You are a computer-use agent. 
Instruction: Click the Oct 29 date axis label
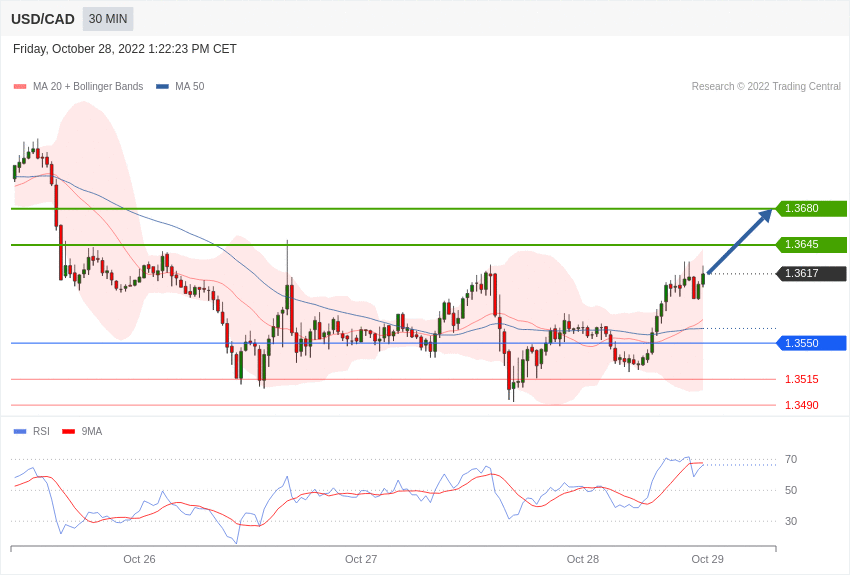[707, 559]
